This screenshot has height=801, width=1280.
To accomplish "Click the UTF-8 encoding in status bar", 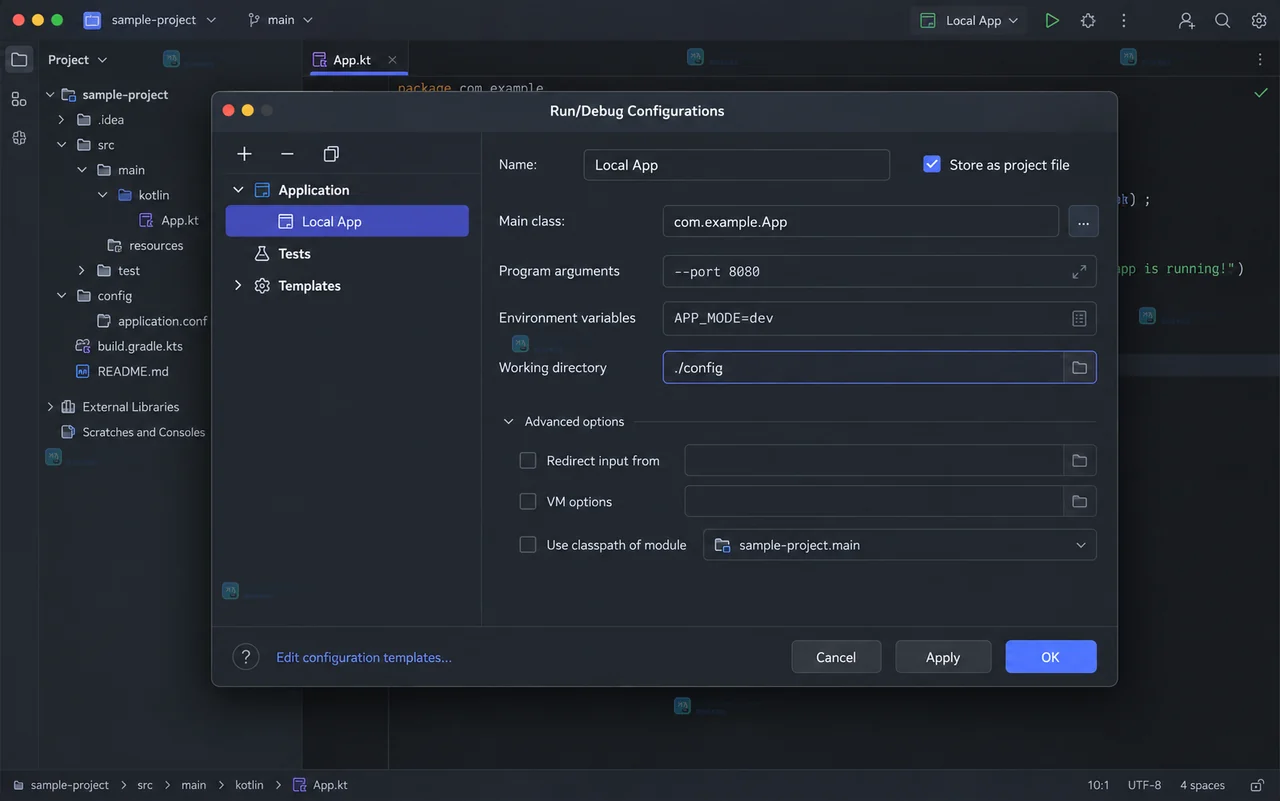I will pos(1145,785).
